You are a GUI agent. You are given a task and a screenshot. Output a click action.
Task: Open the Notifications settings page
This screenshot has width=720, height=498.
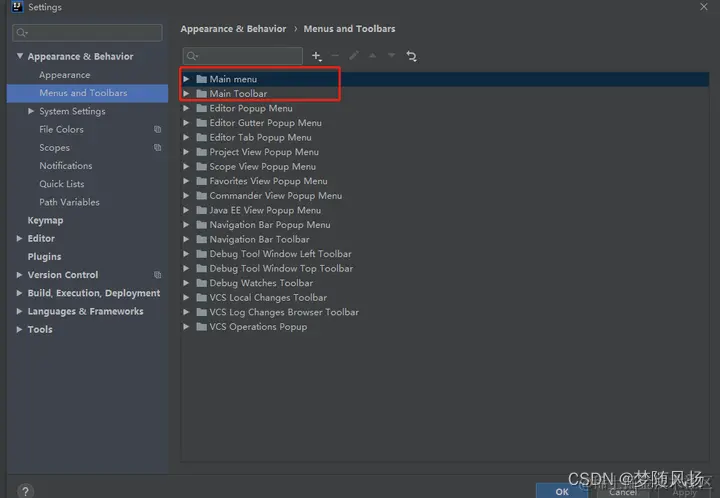coord(66,166)
